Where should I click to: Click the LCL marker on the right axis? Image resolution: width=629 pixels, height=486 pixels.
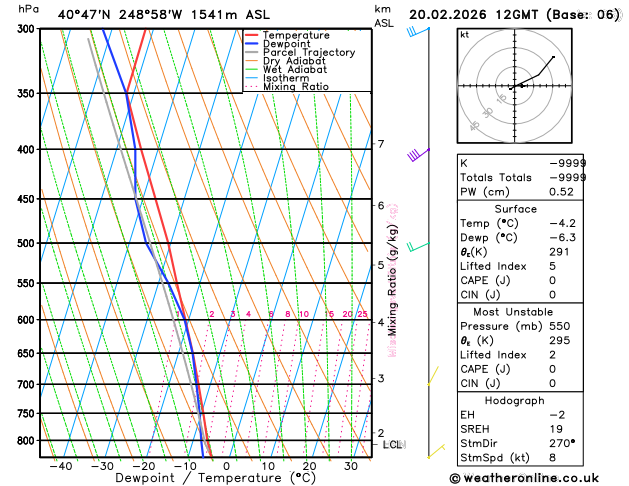point(392,444)
